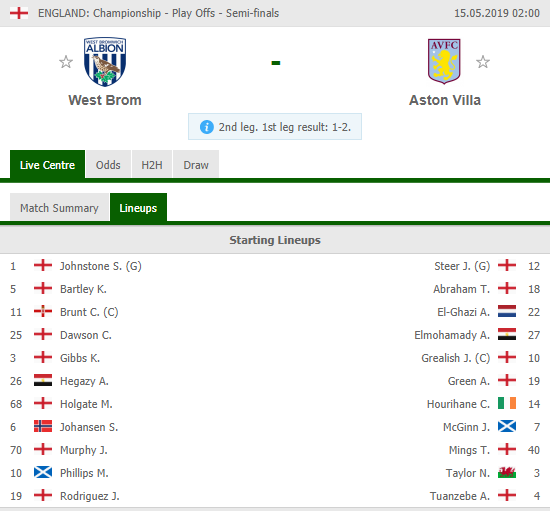Click the info icon beside 2nd leg note

[207, 127]
